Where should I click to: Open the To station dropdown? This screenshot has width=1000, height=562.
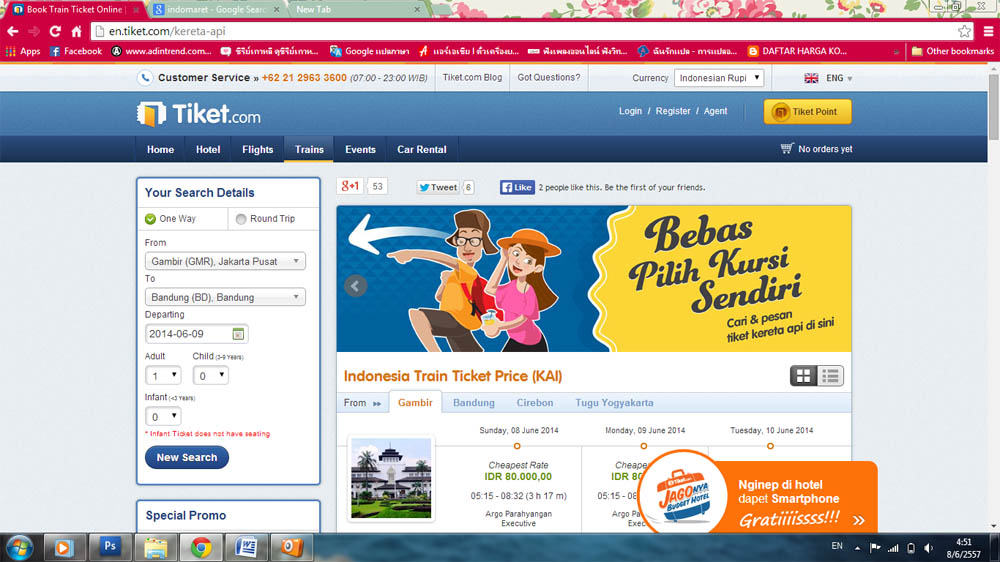[225, 297]
